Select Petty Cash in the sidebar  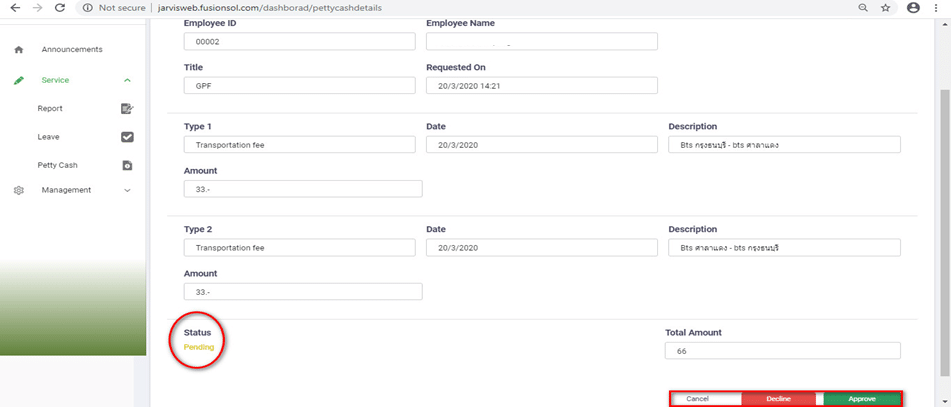(57, 166)
